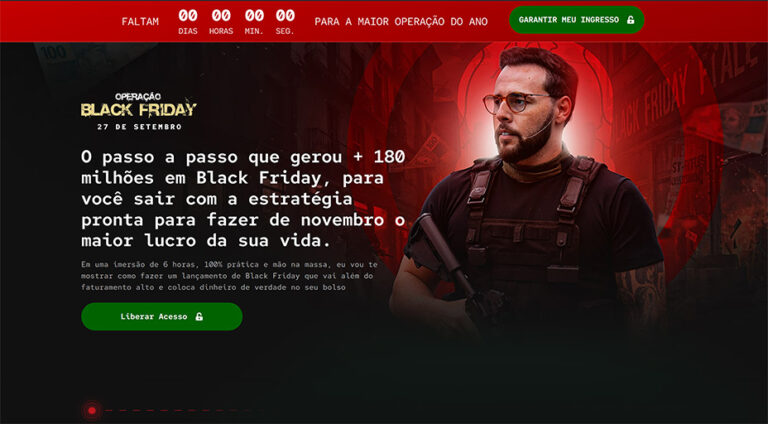Click the SEG. countdown digits
The image size is (768, 424).
285,16
